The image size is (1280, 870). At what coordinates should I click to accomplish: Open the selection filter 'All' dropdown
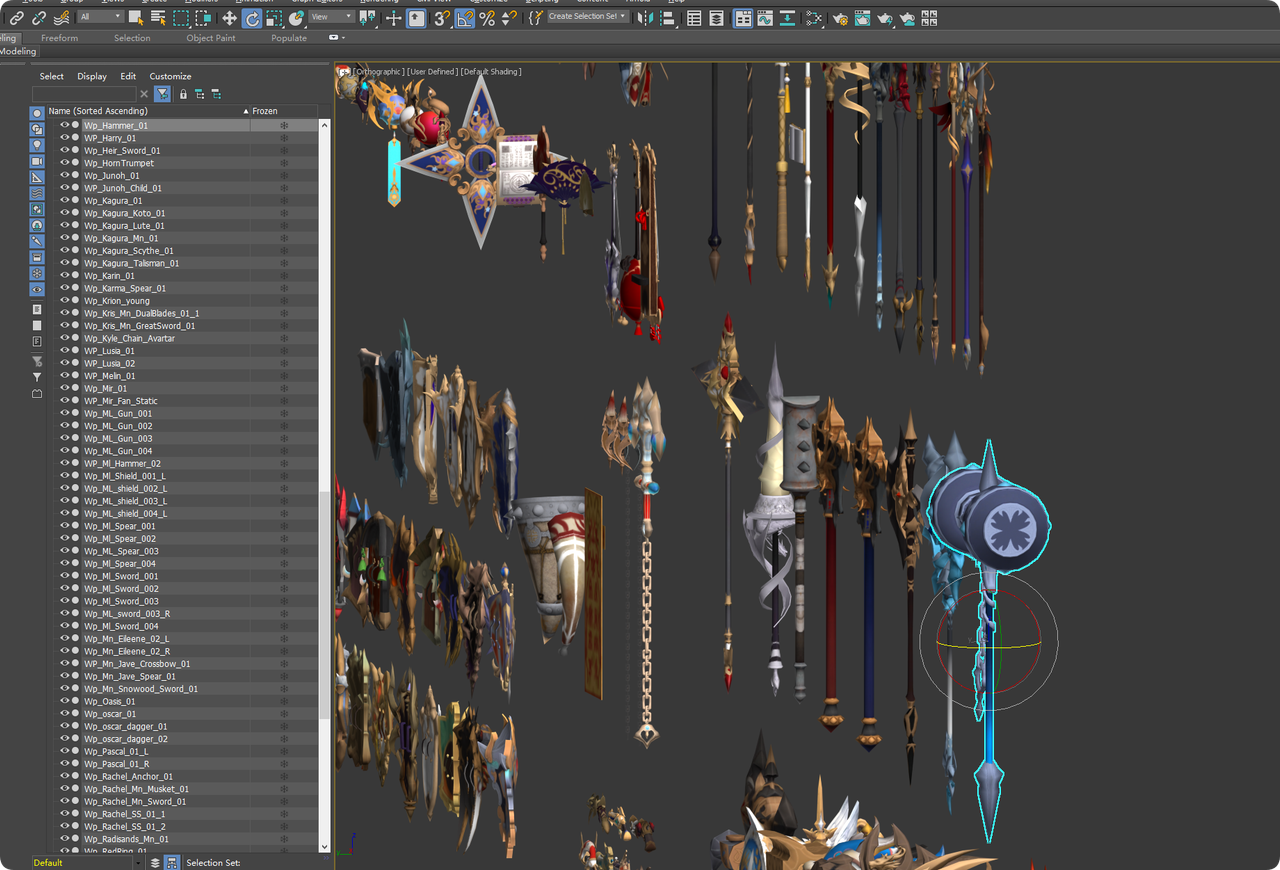pos(100,17)
